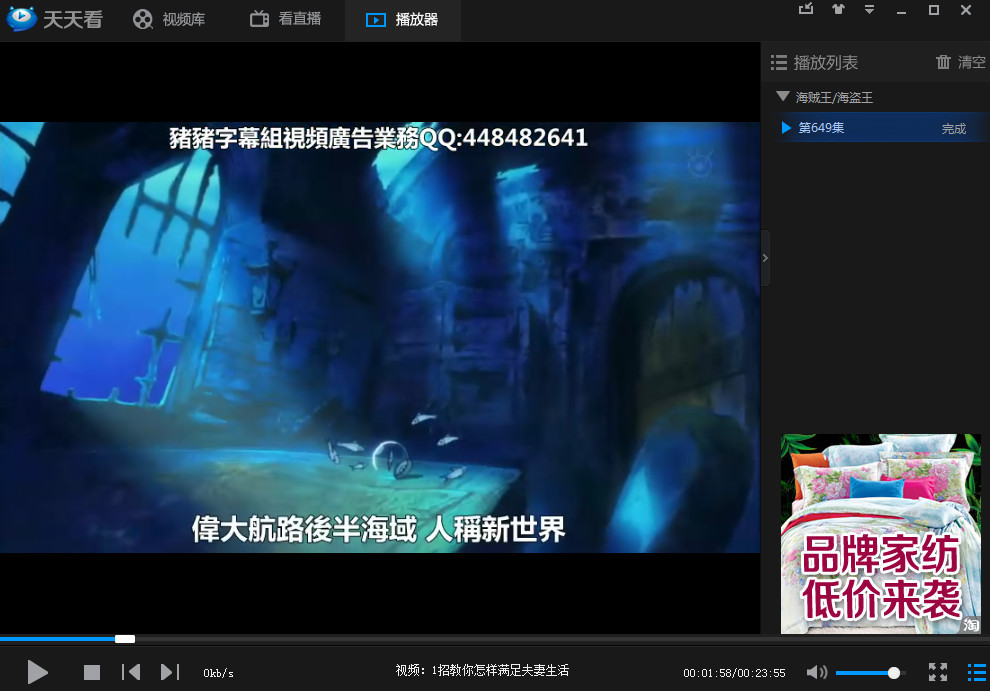
Task: Switch to the 看直播 tab
Action: 284,20
